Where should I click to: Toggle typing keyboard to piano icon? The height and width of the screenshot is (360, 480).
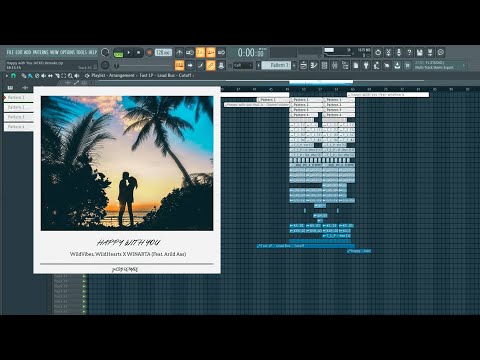(179, 65)
